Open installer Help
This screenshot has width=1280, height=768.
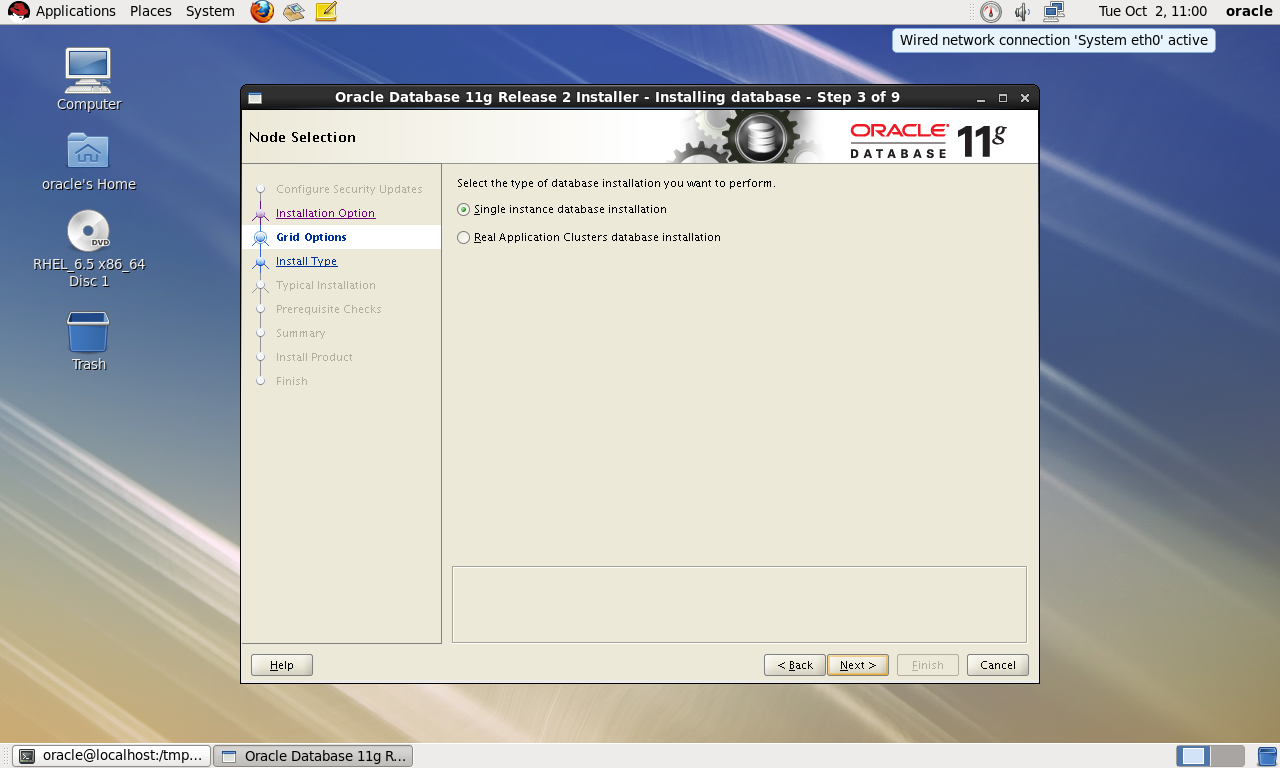(282, 665)
